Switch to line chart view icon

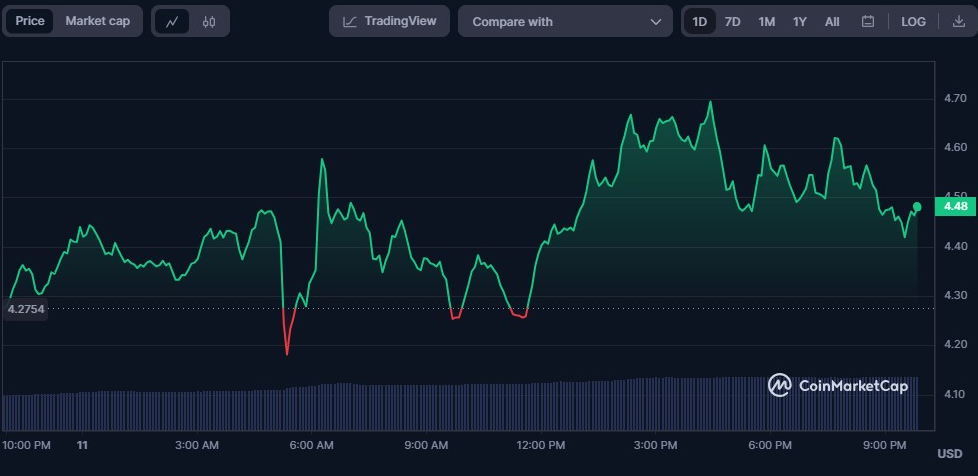pyautogui.click(x=172, y=21)
